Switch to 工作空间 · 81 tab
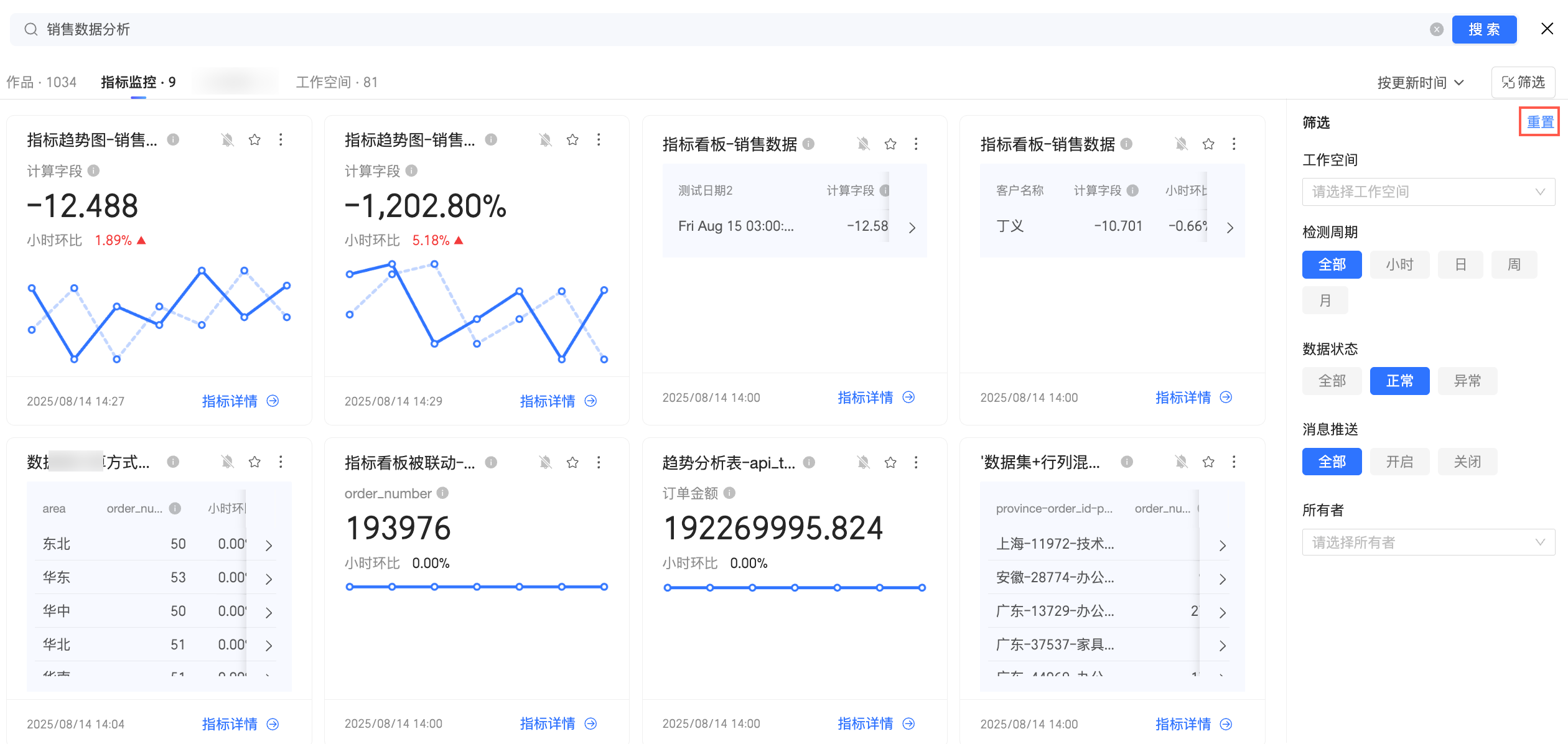The height and width of the screenshot is (744, 1568). pyautogui.click(x=337, y=82)
